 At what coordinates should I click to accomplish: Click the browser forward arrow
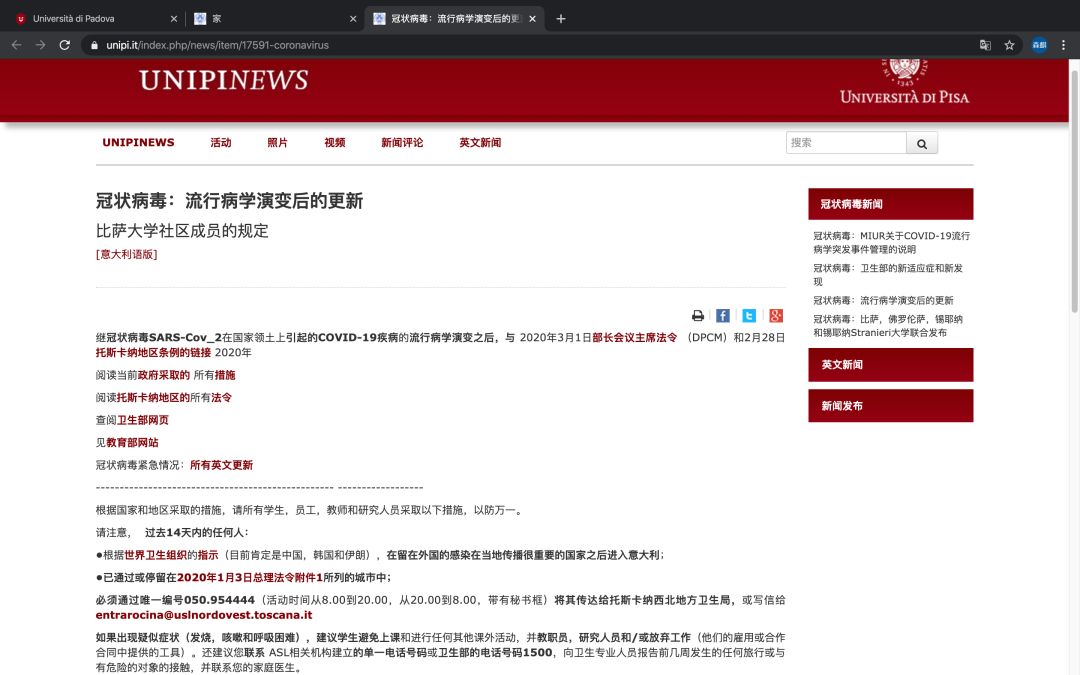41,45
